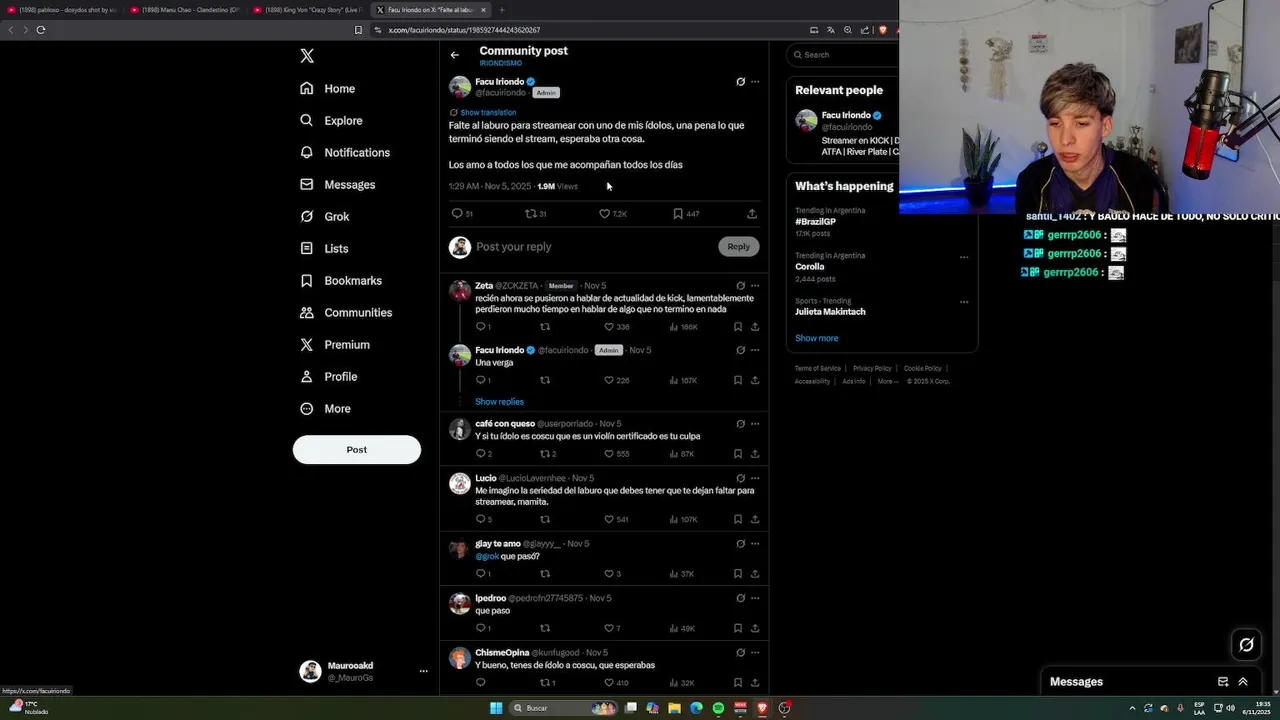Expand the More menu in sidebar
Image resolution: width=1280 pixels, height=720 pixels.
[x=326, y=408]
